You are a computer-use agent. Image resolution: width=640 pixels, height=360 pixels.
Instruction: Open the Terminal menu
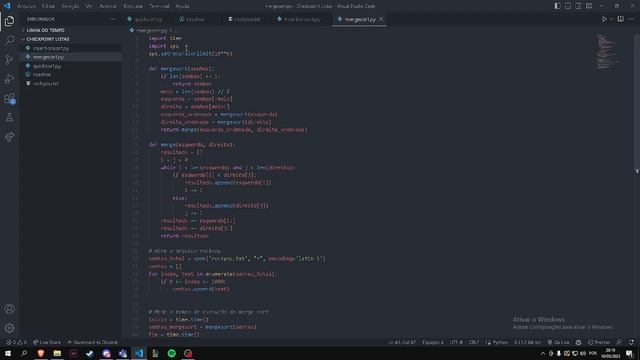click(159, 6)
